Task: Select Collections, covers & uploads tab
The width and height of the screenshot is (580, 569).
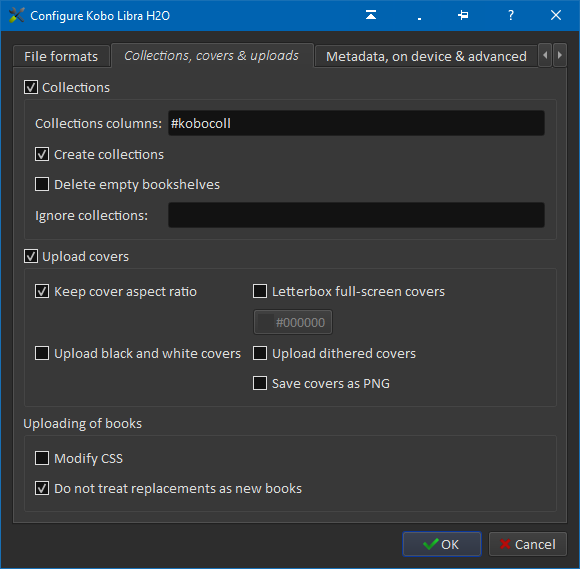Action: [212, 55]
